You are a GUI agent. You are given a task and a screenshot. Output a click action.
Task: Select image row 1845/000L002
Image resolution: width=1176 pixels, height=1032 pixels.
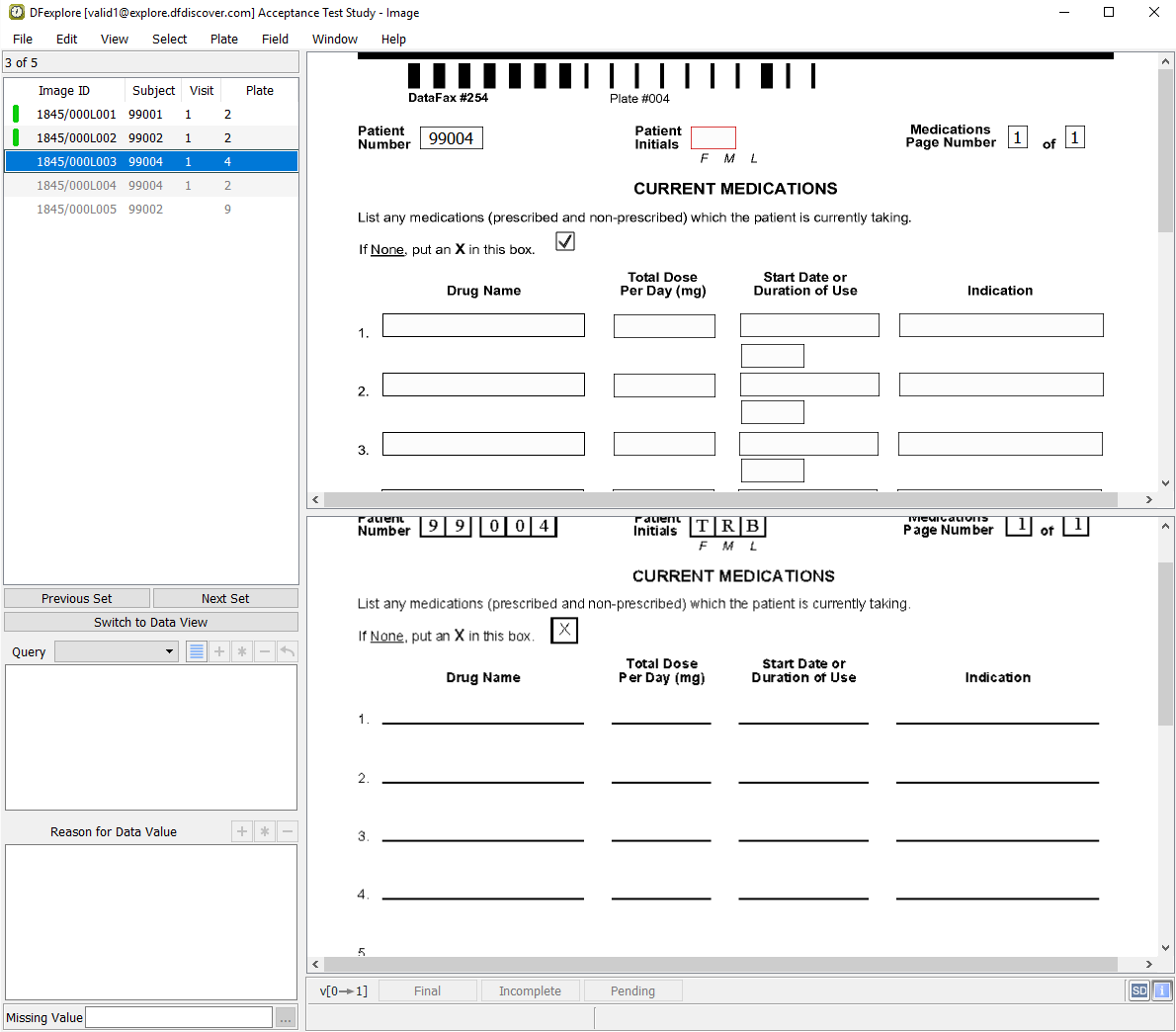click(77, 138)
